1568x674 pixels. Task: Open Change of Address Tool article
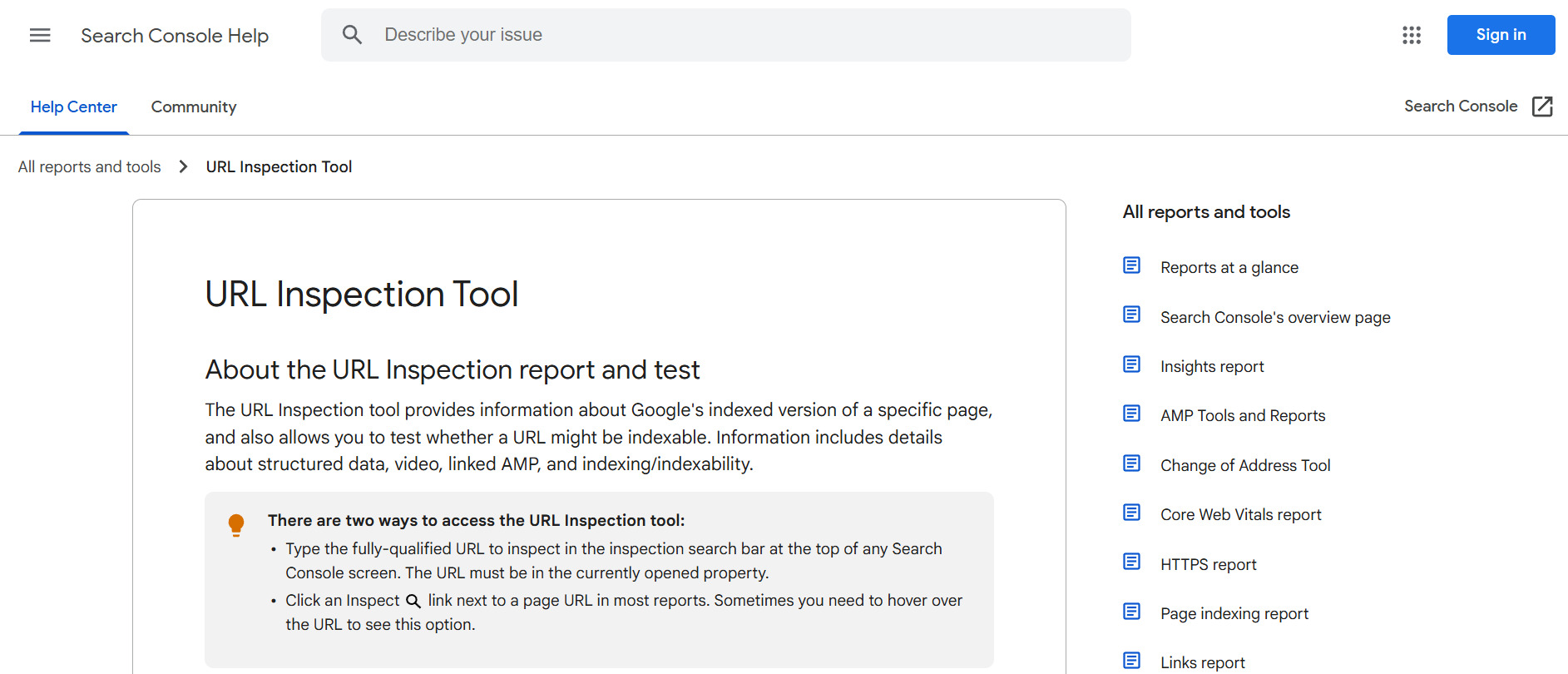(x=1245, y=466)
